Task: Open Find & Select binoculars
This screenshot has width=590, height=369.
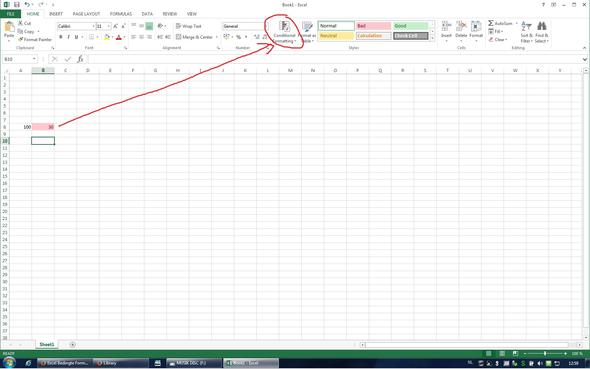Action: coord(542,32)
